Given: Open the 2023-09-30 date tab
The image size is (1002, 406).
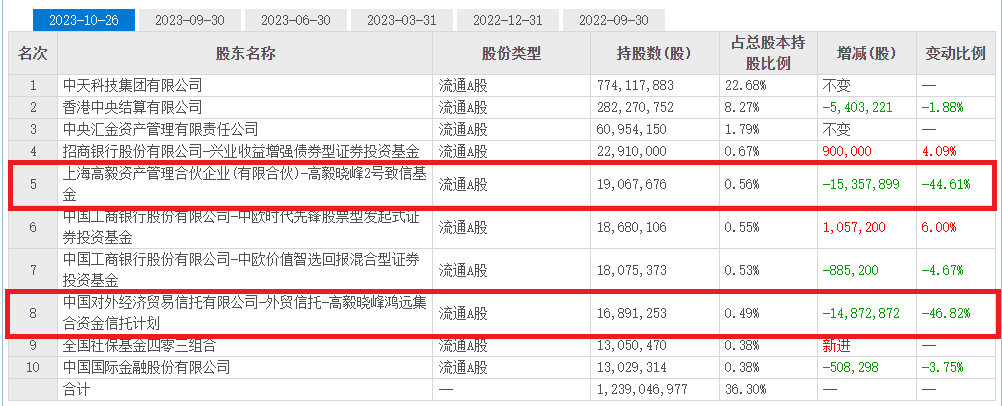Looking at the screenshot, I should pos(190,20).
